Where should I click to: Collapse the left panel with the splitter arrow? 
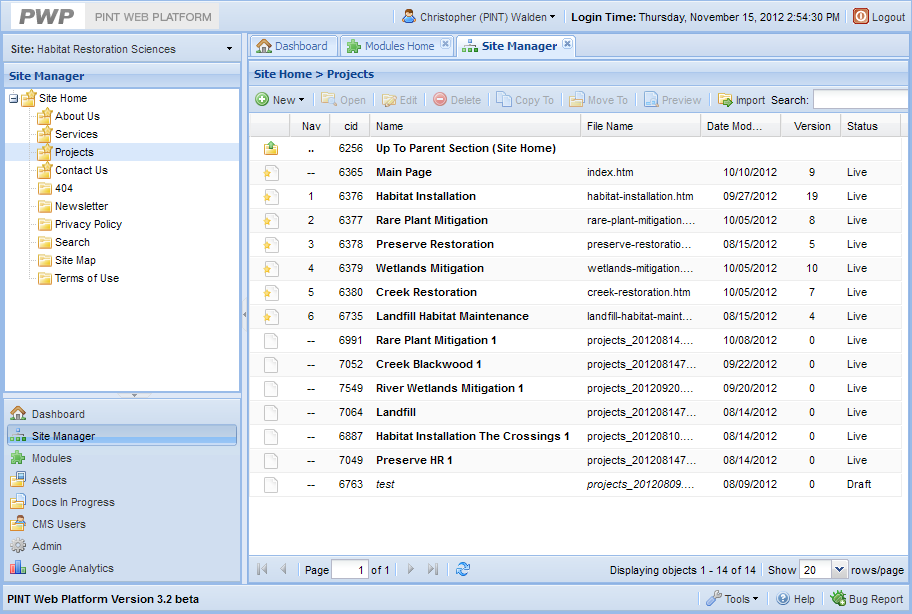[244, 315]
